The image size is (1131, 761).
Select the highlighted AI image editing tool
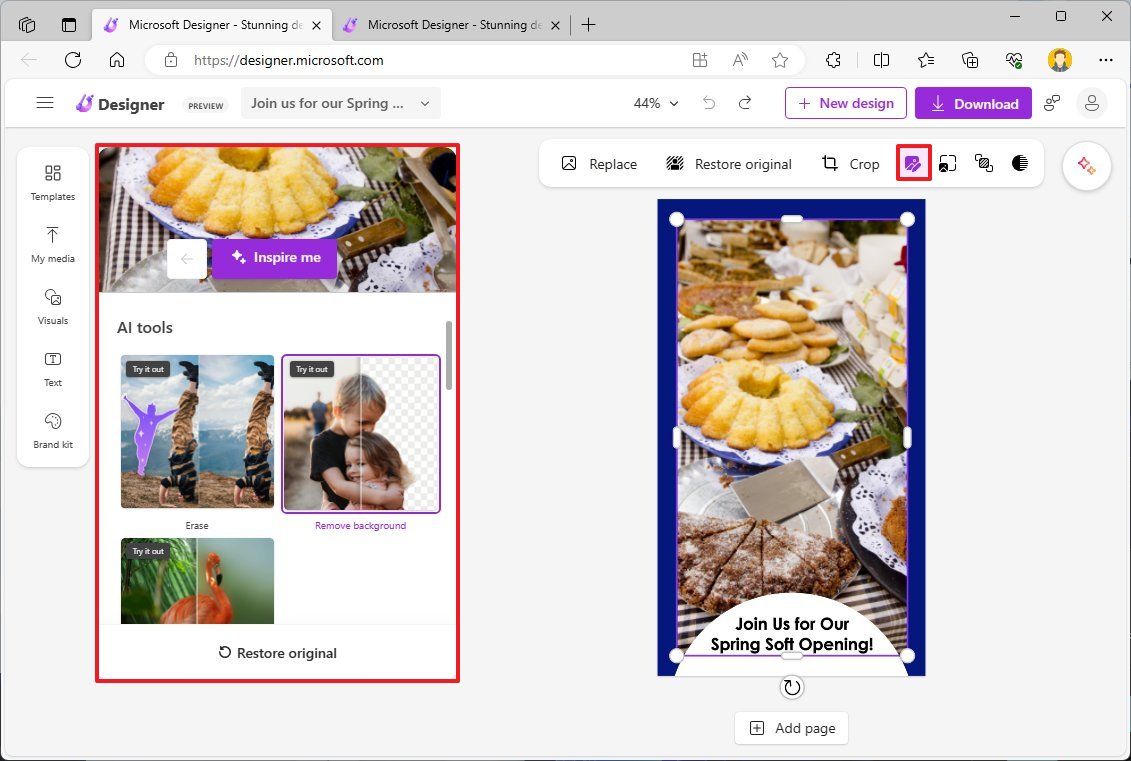pos(913,163)
